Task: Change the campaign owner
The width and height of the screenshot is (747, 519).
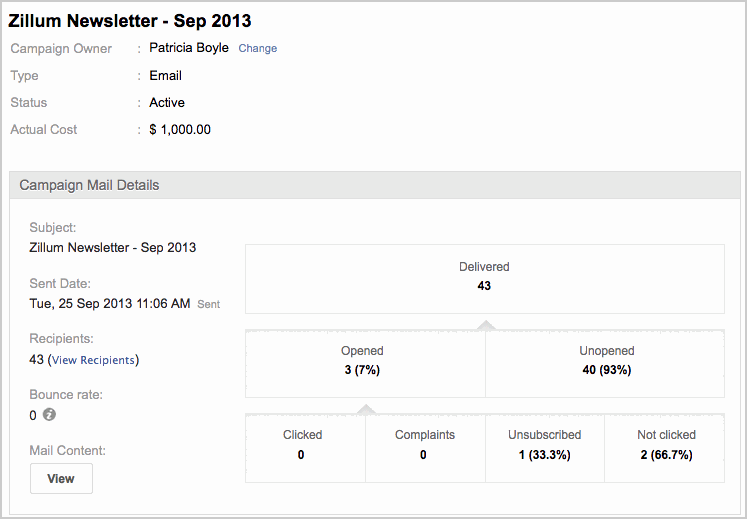Action: tap(257, 48)
